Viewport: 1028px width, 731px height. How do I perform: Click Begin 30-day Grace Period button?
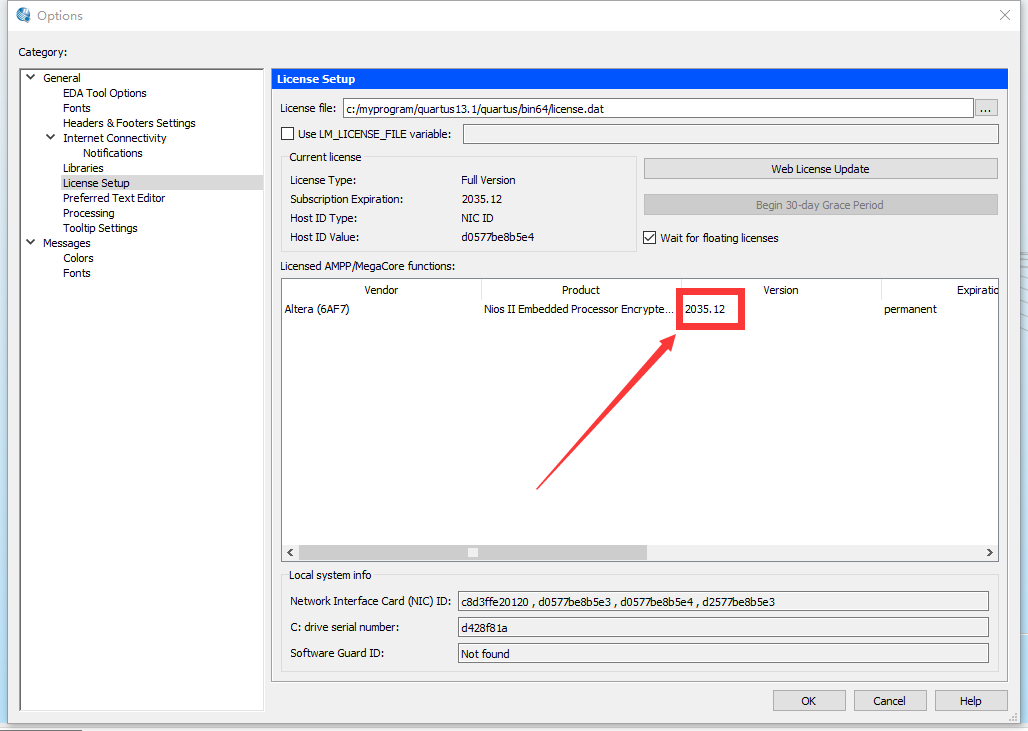820,205
